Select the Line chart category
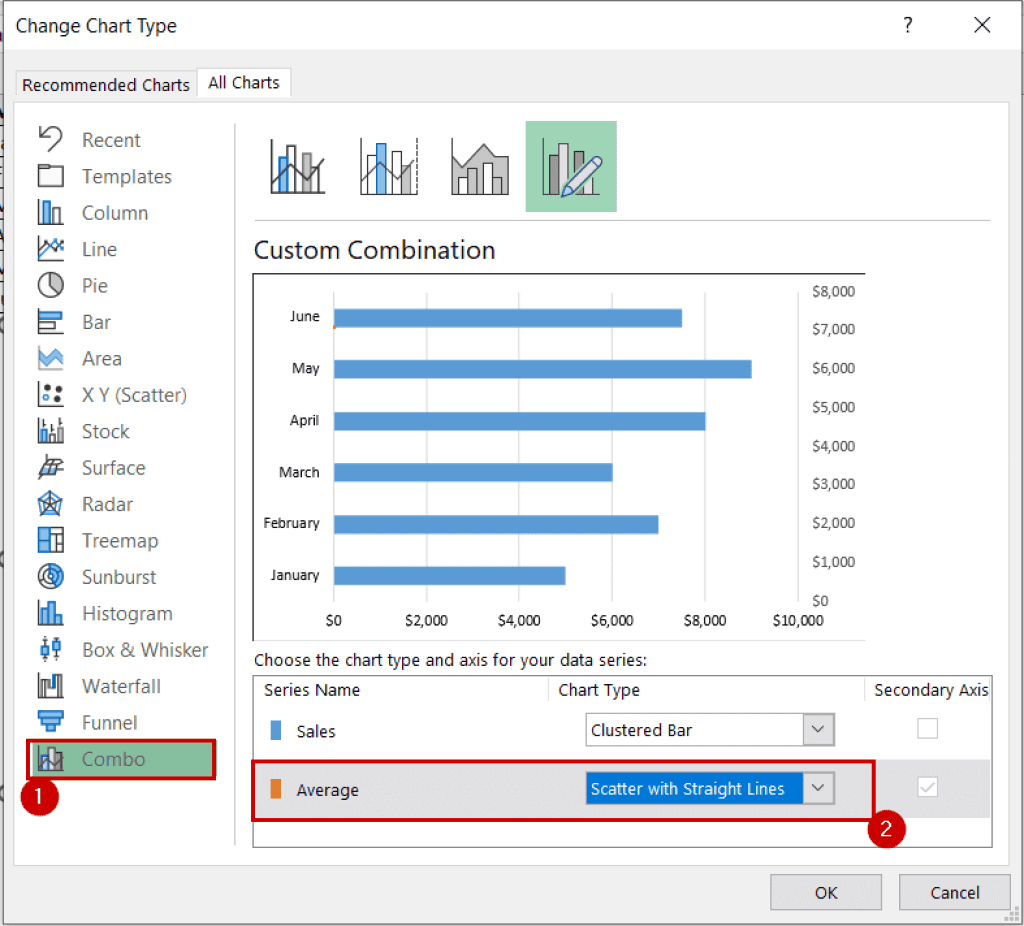Screen dimensions: 1024x926 pyautogui.click(x=99, y=249)
